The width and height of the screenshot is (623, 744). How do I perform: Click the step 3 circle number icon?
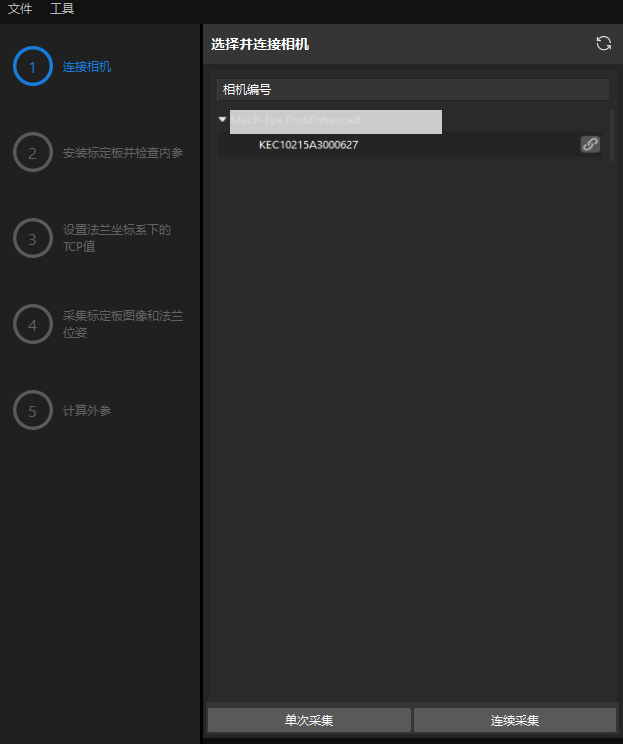click(33, 238)
